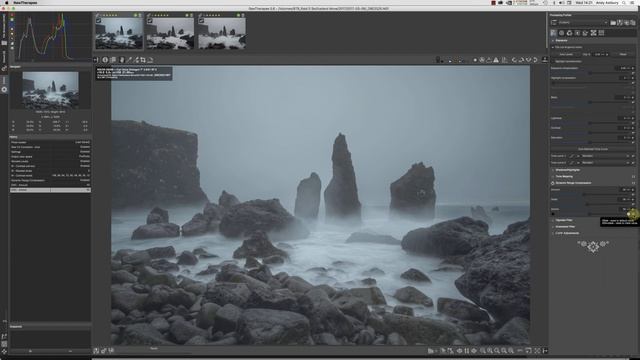Toggle green channel in histogram
Viewport: 640px width, 360px height.
point(12,19)
